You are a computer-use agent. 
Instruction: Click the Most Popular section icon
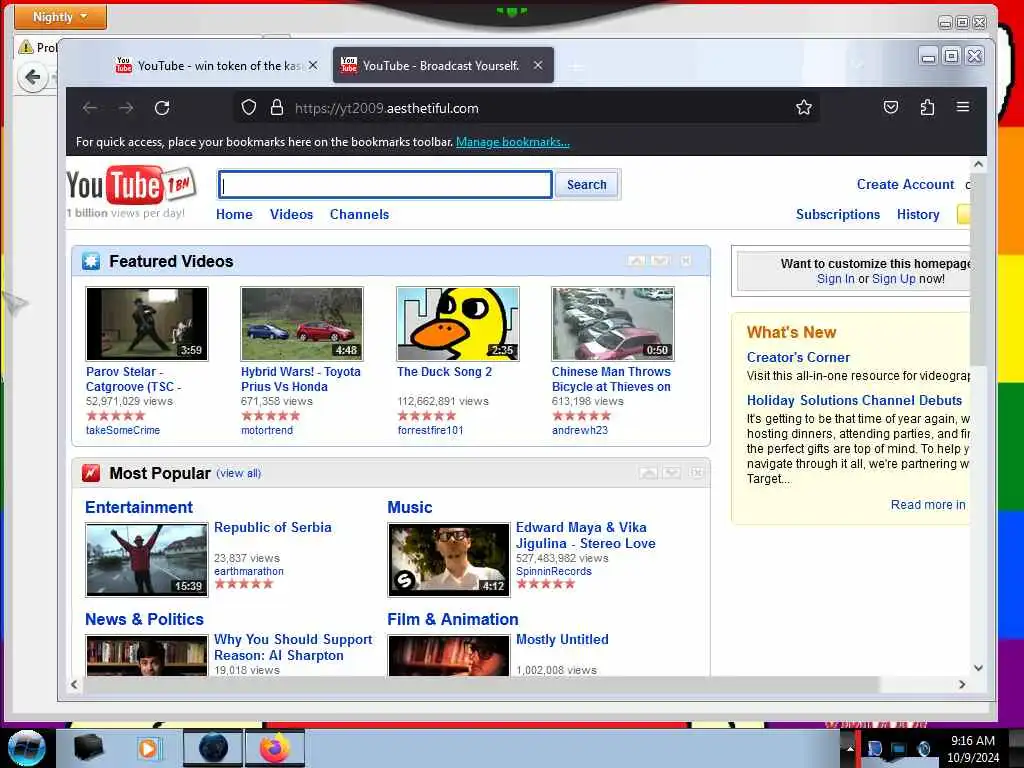pos(91,473)
